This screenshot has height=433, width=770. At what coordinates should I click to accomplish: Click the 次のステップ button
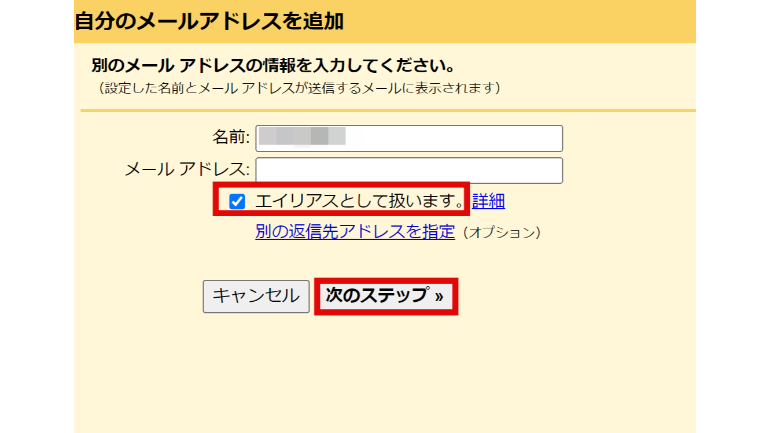pos(386,296)
